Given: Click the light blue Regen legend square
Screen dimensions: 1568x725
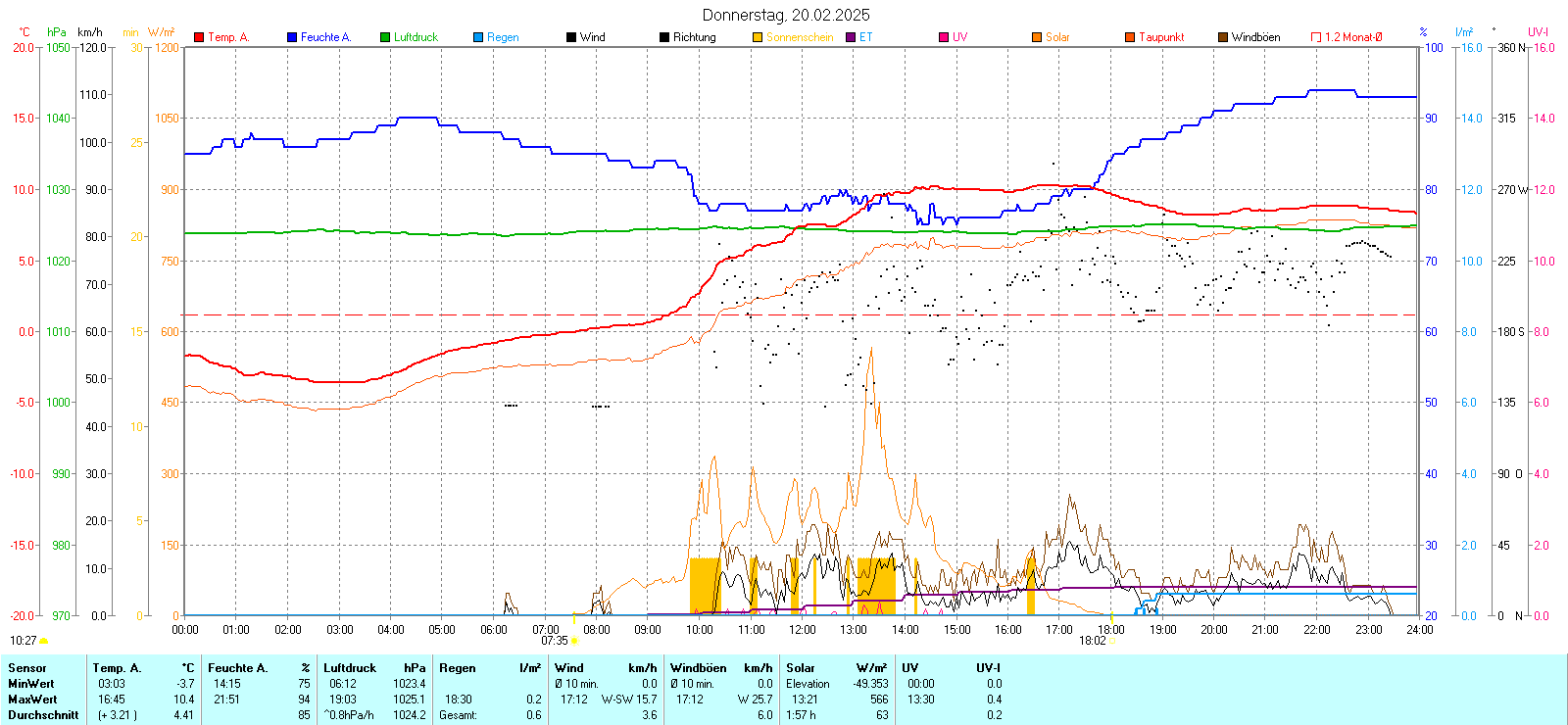Looking at the screenshot, I should [478, 37].
